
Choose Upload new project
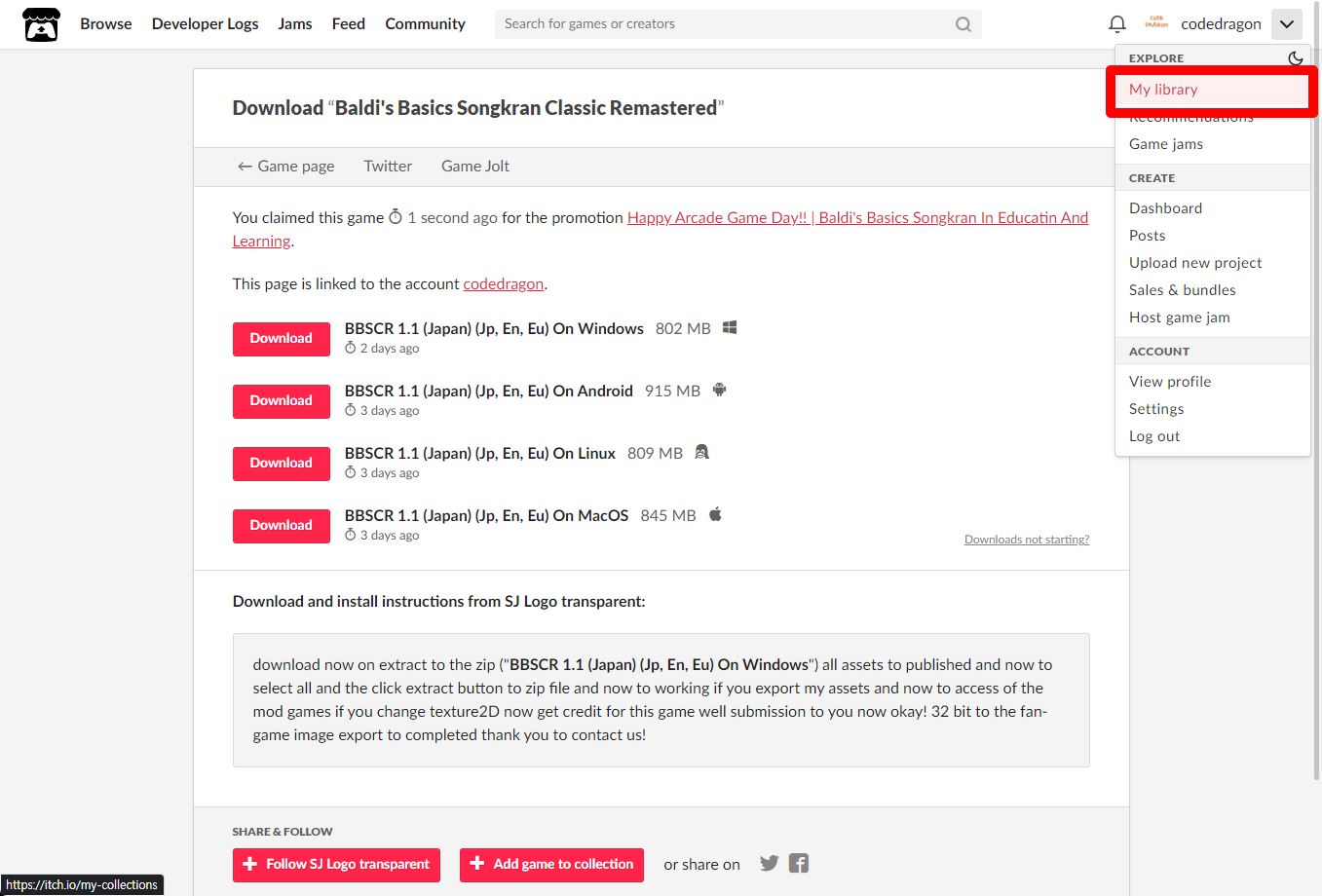click(1212, 263)
